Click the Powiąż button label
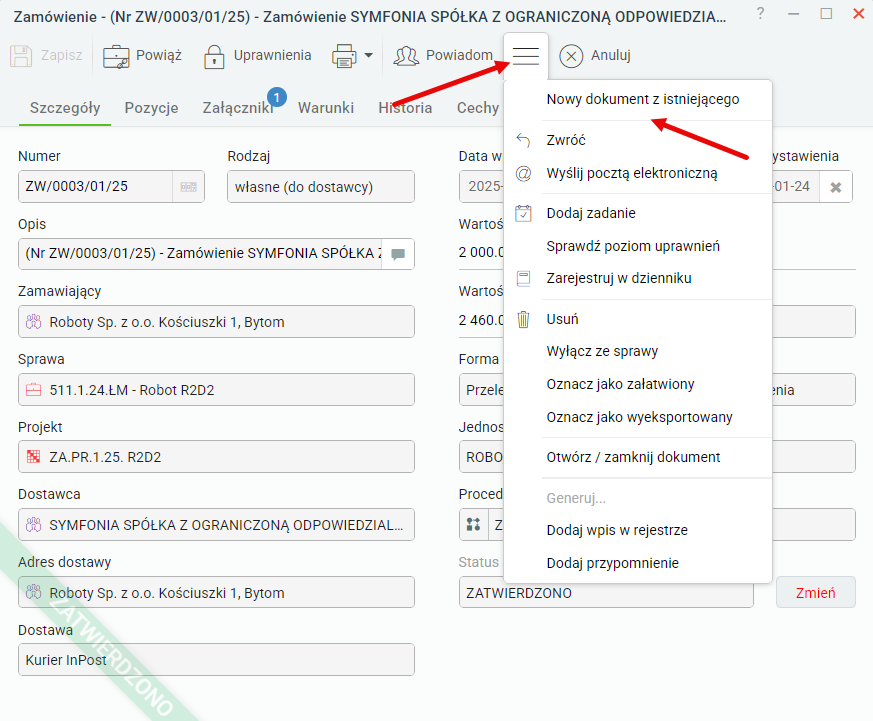Image resolution: width=873 pixels, height=721 pixels. click(x=159, y=55)
